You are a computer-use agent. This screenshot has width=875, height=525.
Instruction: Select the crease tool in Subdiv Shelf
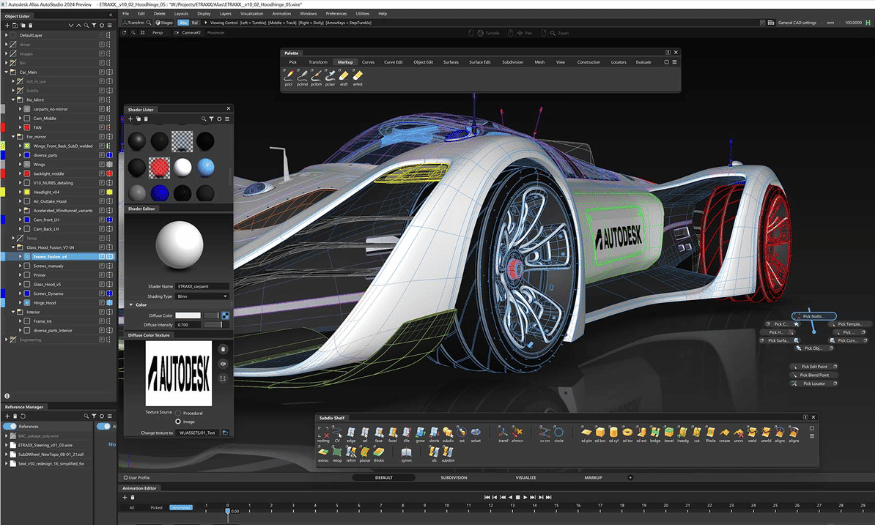(724, 432)
